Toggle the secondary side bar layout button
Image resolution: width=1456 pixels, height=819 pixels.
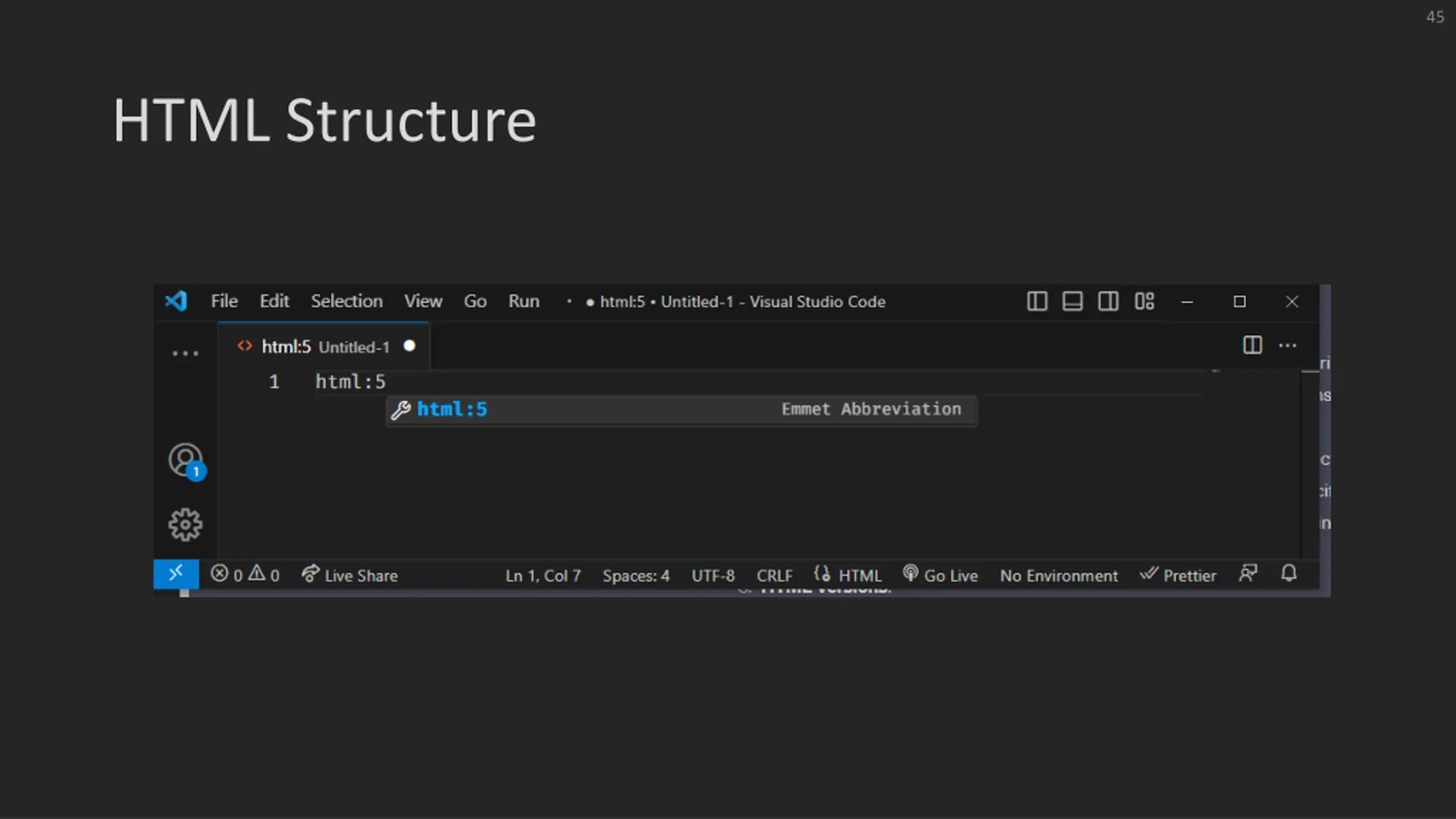(1108, 301)
